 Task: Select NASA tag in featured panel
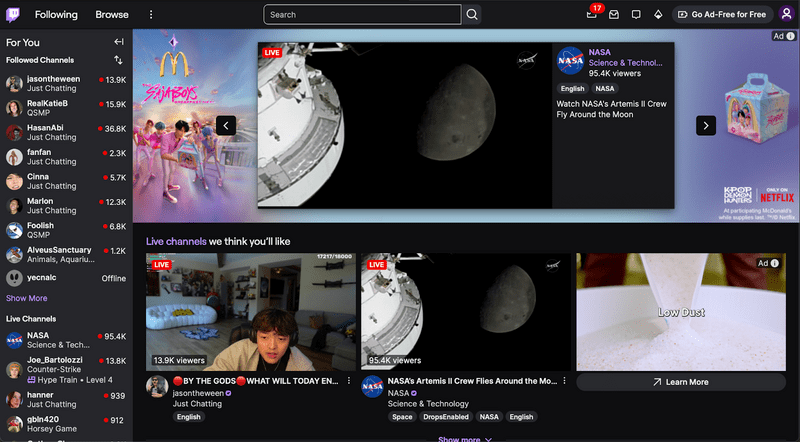pos(605,88)
